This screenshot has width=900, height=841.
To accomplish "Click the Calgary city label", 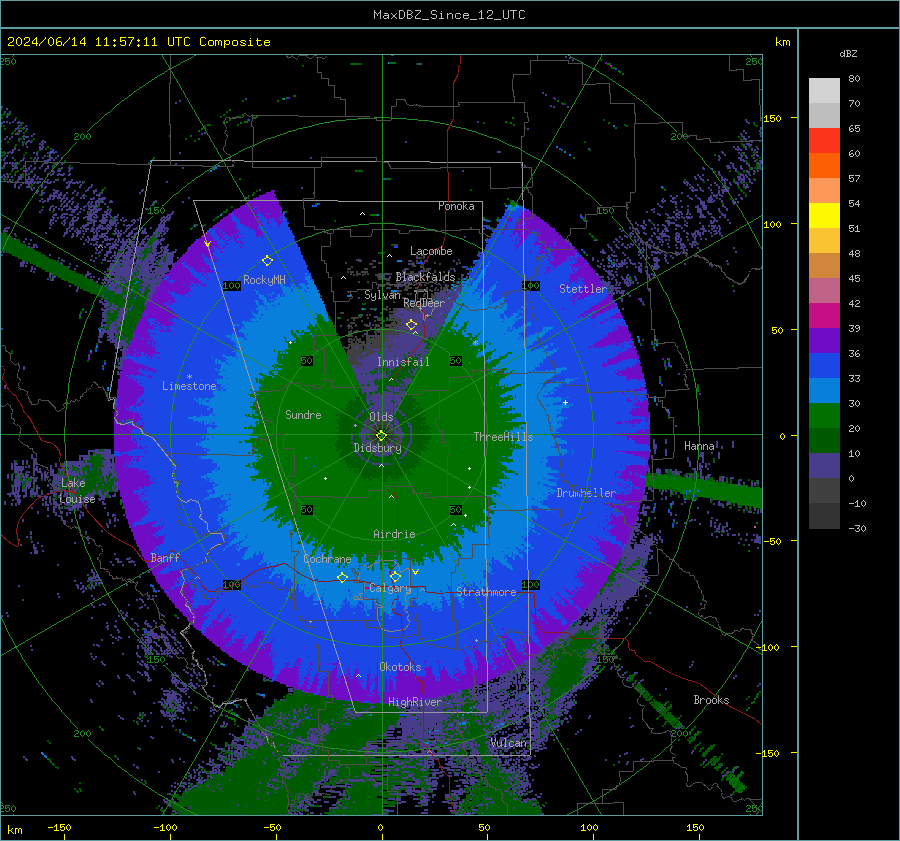I will click(390, 588).
